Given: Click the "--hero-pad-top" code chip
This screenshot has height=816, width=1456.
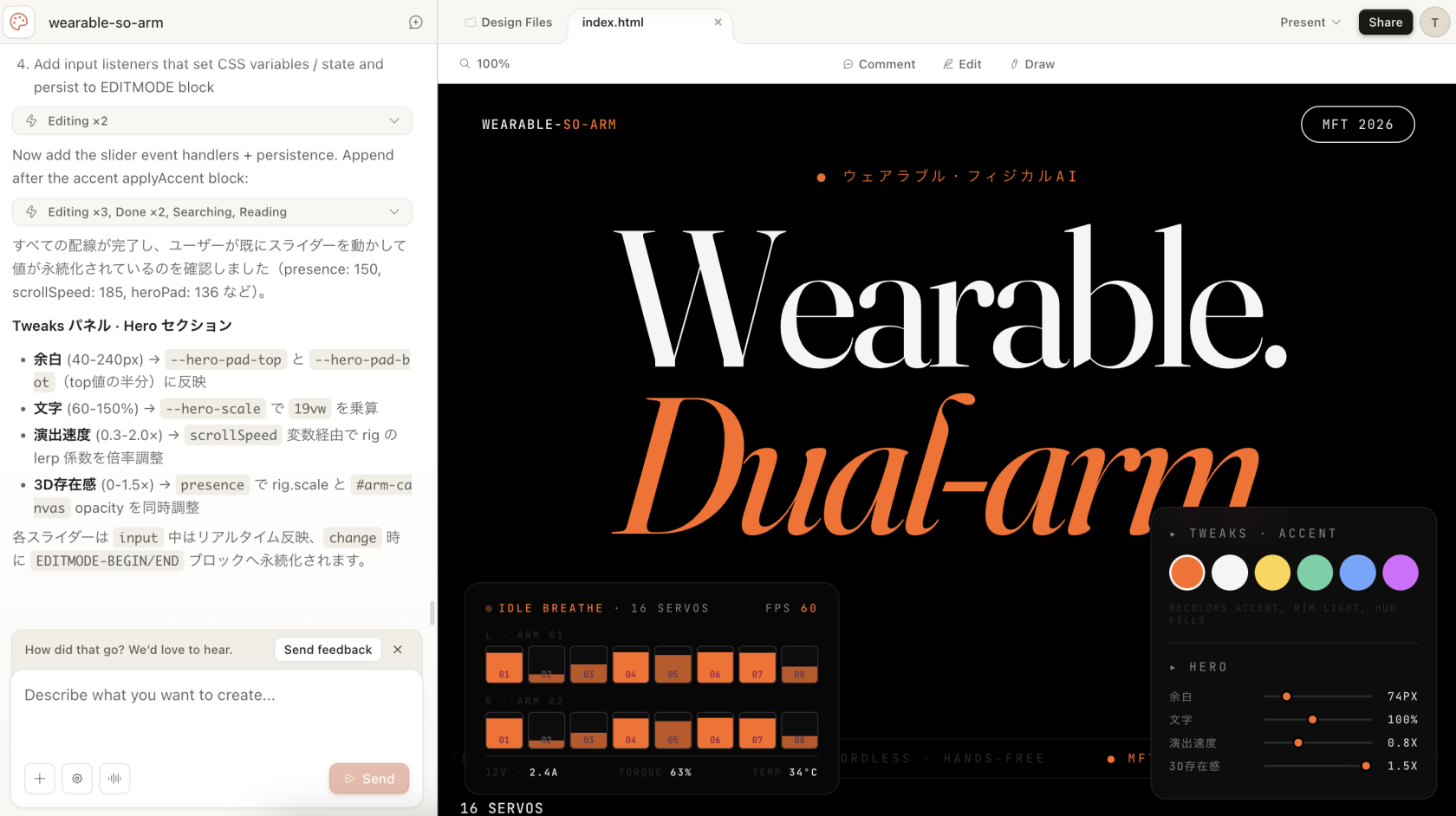Looking at the screenshot, I should [226, 359].
